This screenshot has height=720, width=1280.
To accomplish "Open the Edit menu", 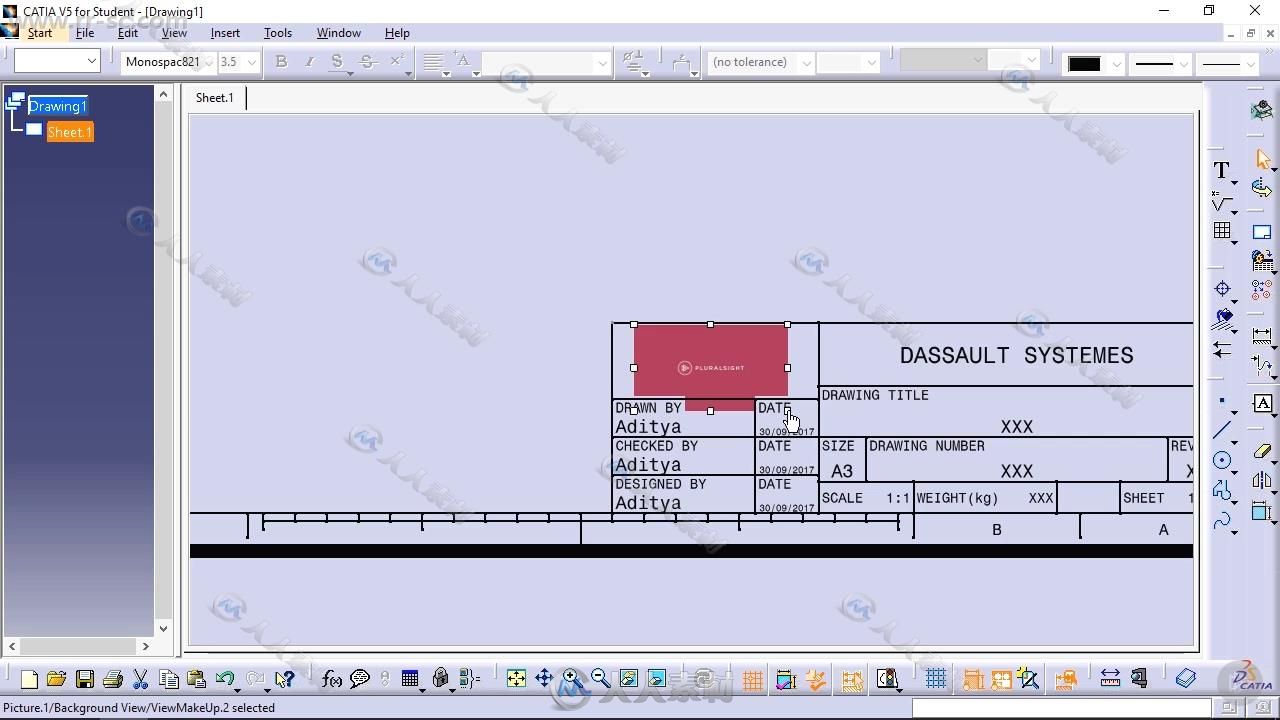I will click(x=128, y=33).
